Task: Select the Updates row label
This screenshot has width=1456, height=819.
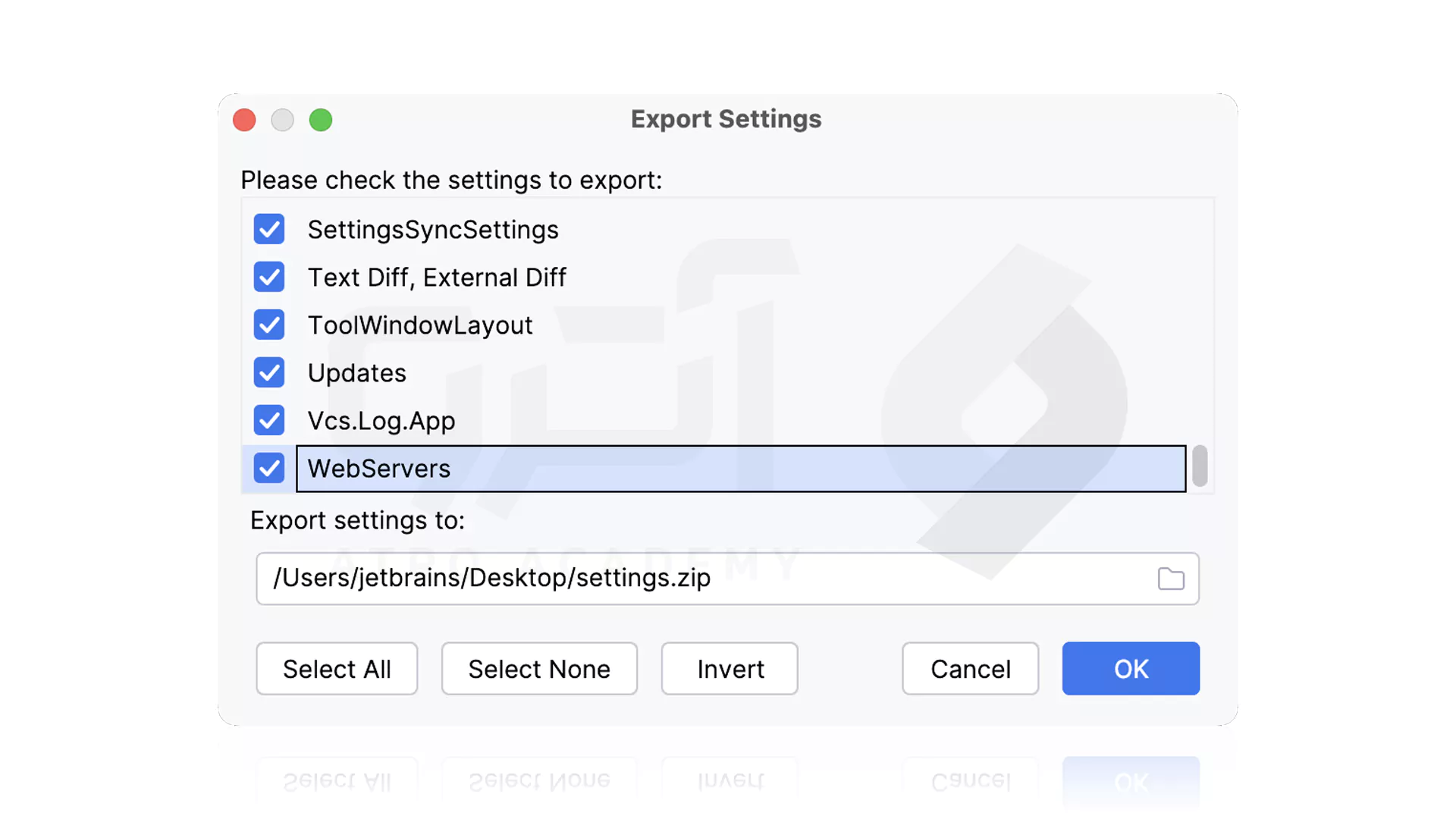Action: click(357, 373)
